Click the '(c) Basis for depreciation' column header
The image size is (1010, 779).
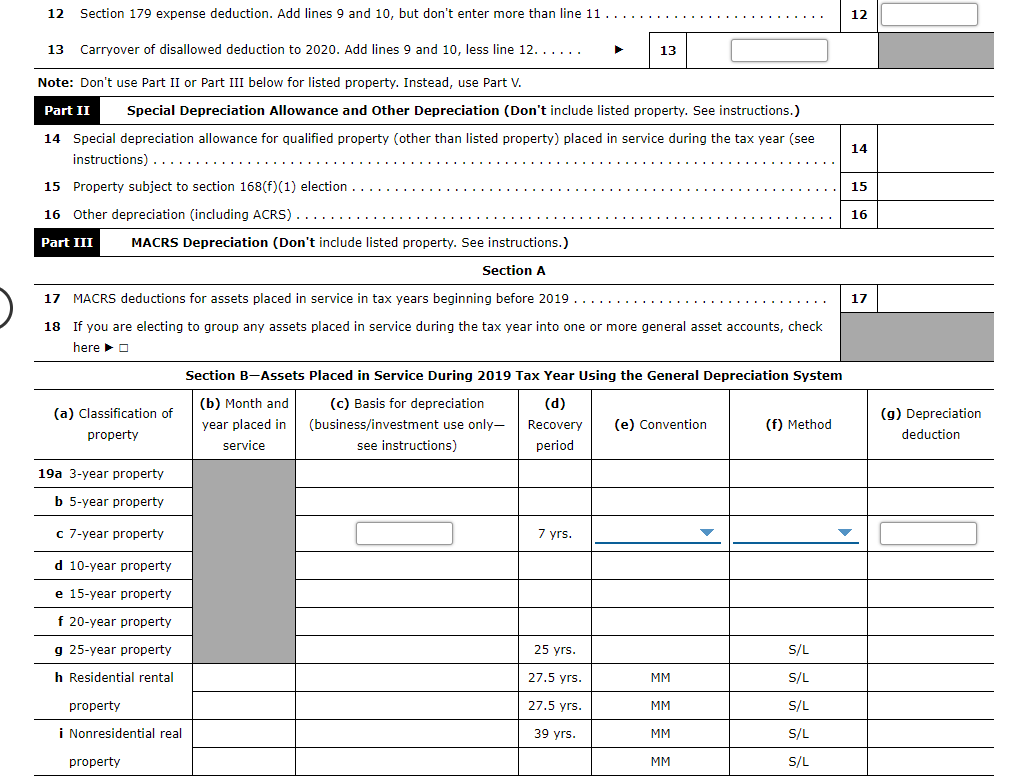pos(406,424)
